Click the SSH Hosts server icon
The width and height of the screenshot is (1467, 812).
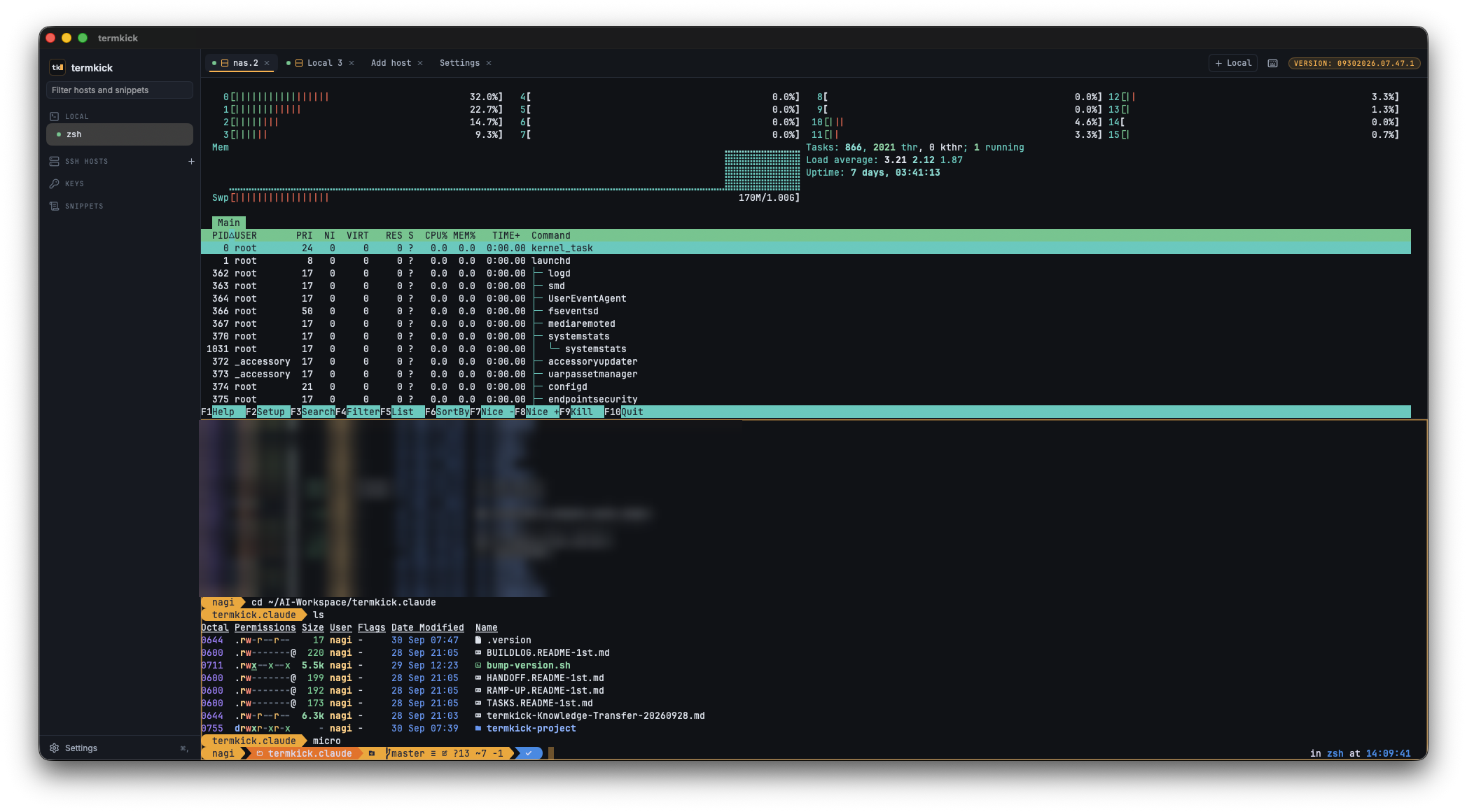point(55,161)
